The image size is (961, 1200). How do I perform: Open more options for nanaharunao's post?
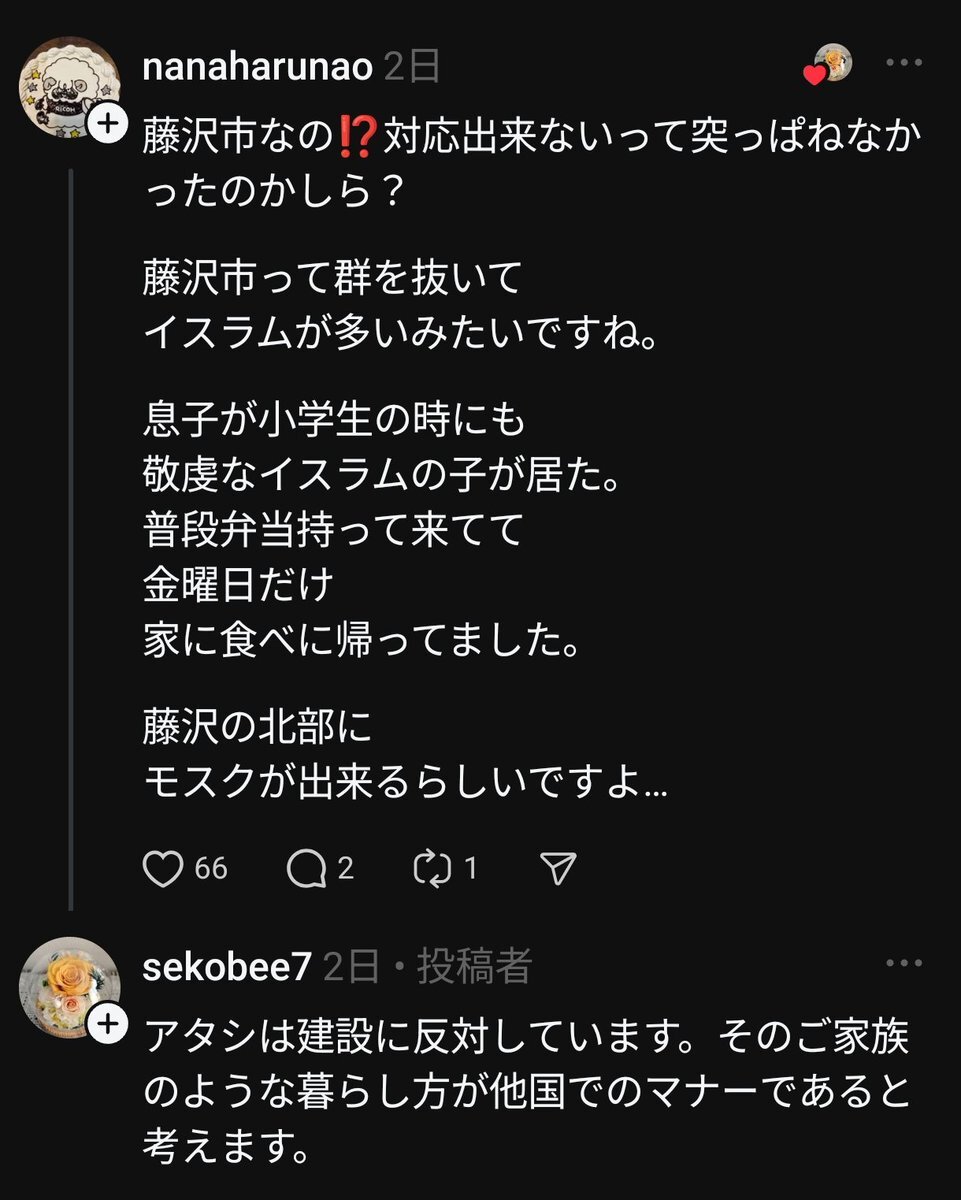(x=903, y=63)
